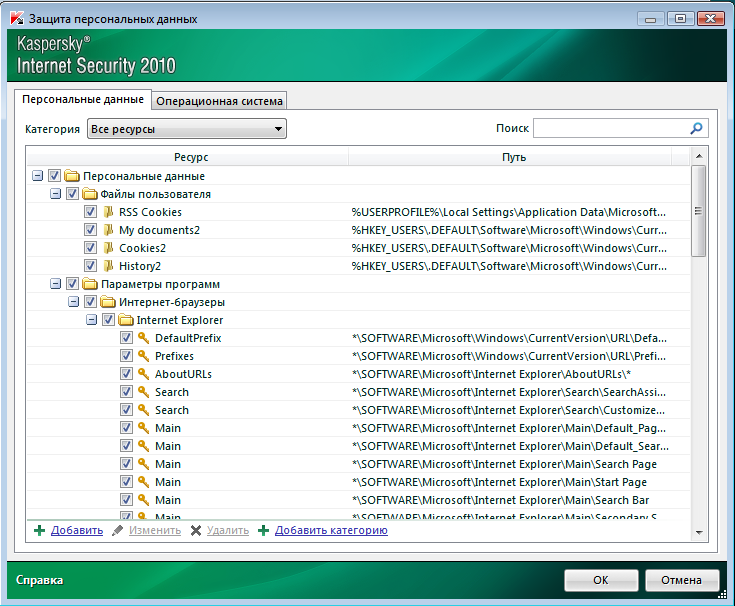735x606 pixels.
Task: Click the scrollbar down arrow
Action: point(699,532)
